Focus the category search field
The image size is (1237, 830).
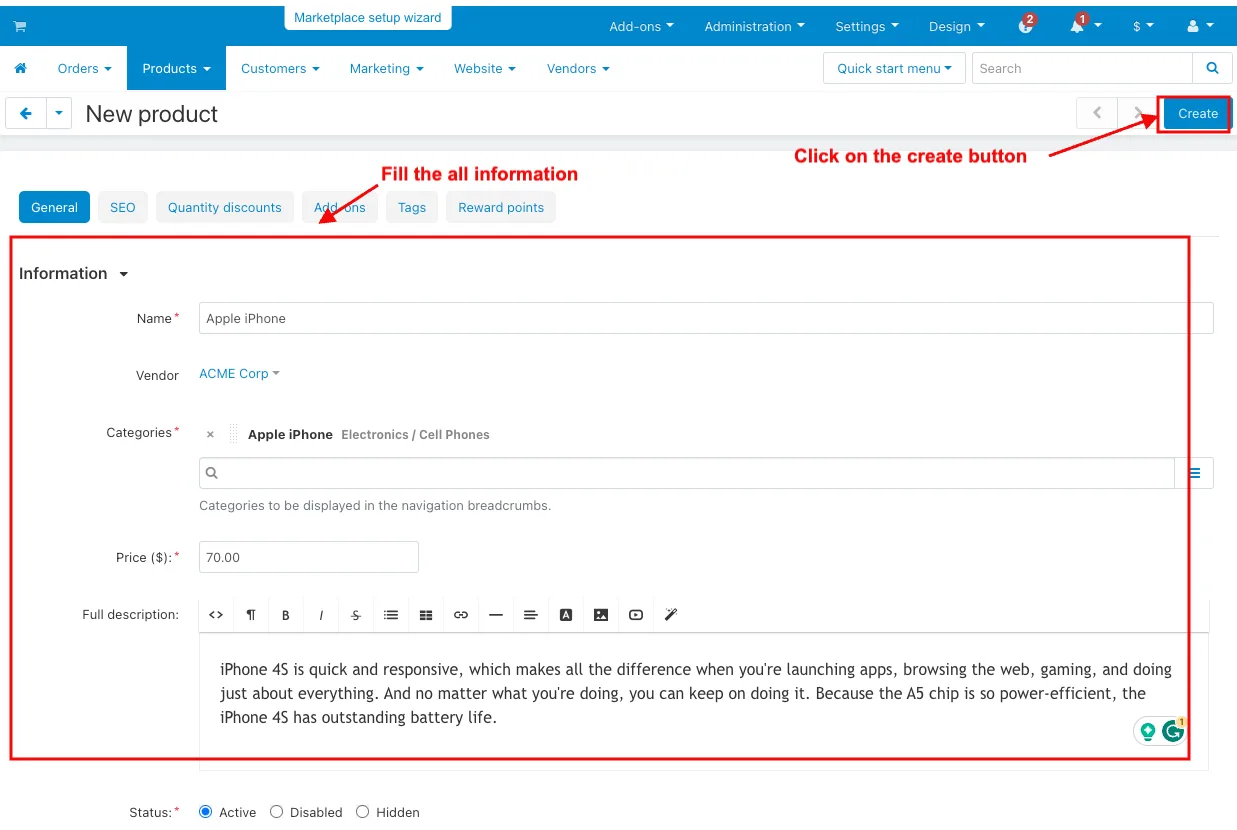tap(687, 473)
